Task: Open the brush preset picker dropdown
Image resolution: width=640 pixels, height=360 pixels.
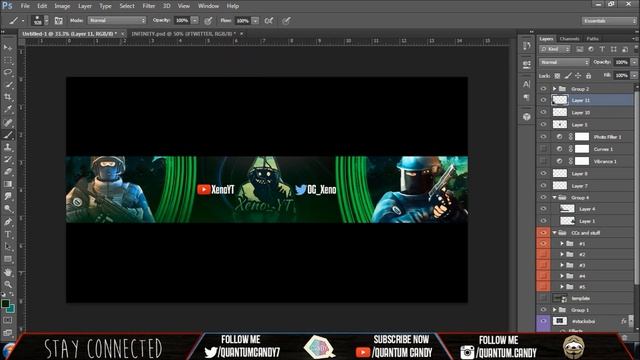Action: (x=47, y=20)
